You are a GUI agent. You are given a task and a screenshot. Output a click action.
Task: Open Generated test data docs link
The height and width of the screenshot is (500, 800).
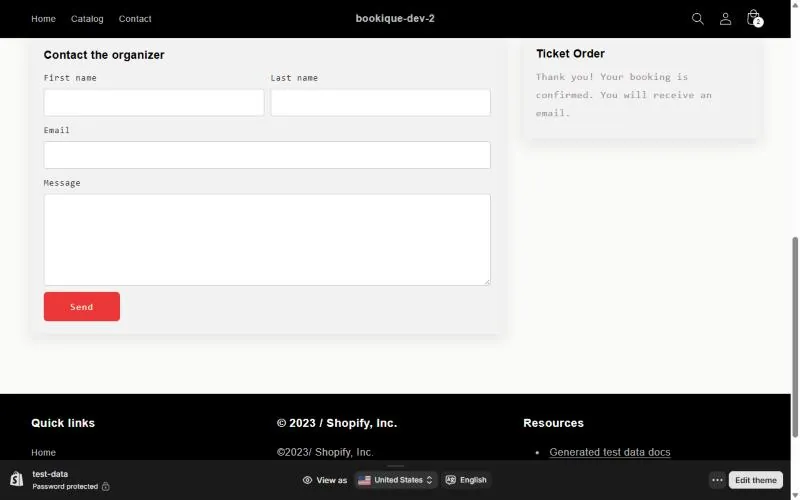[610, 452]
